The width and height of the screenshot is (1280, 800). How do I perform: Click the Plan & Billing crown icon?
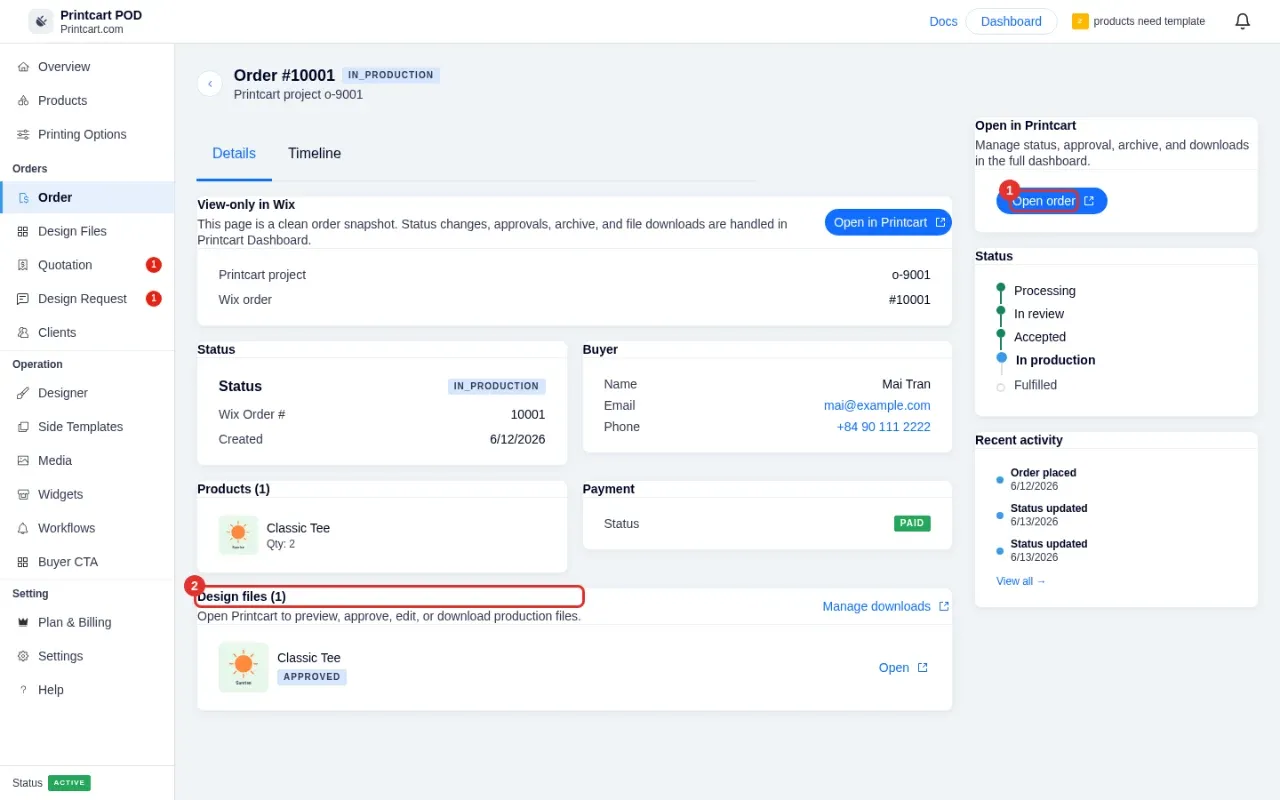pos(23,622)
